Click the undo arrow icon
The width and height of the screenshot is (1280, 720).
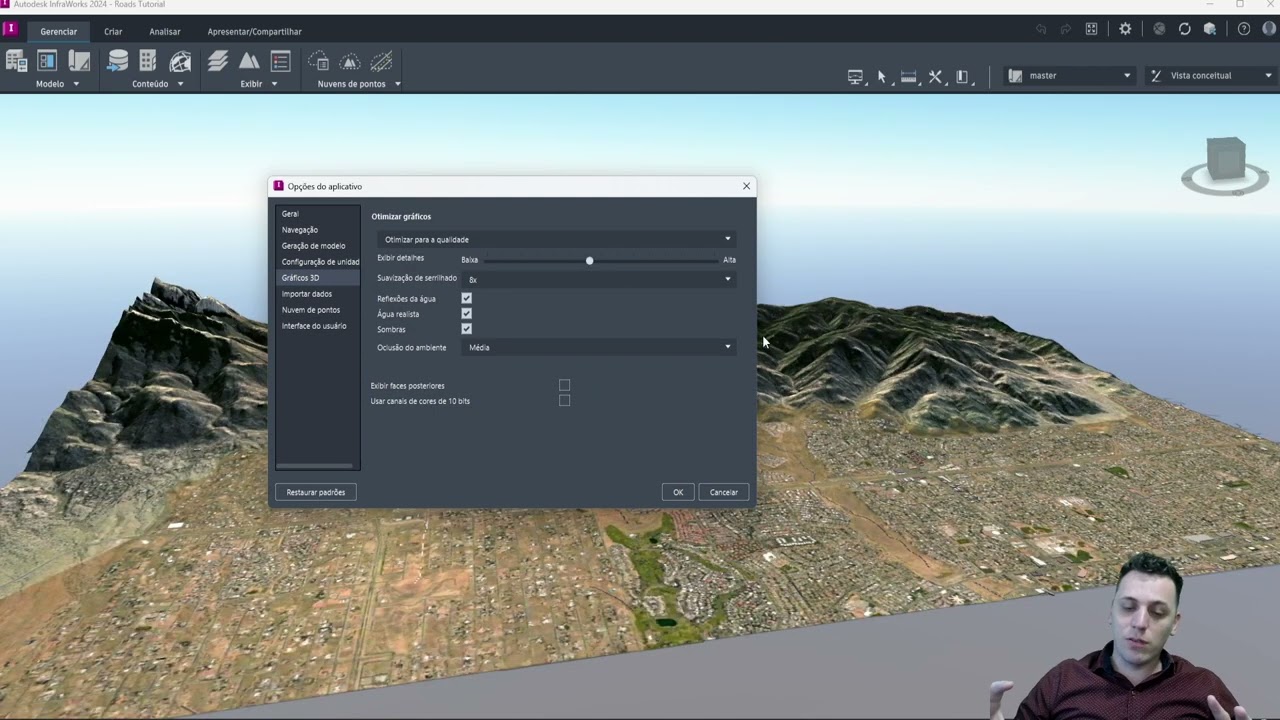point(1041,29)
